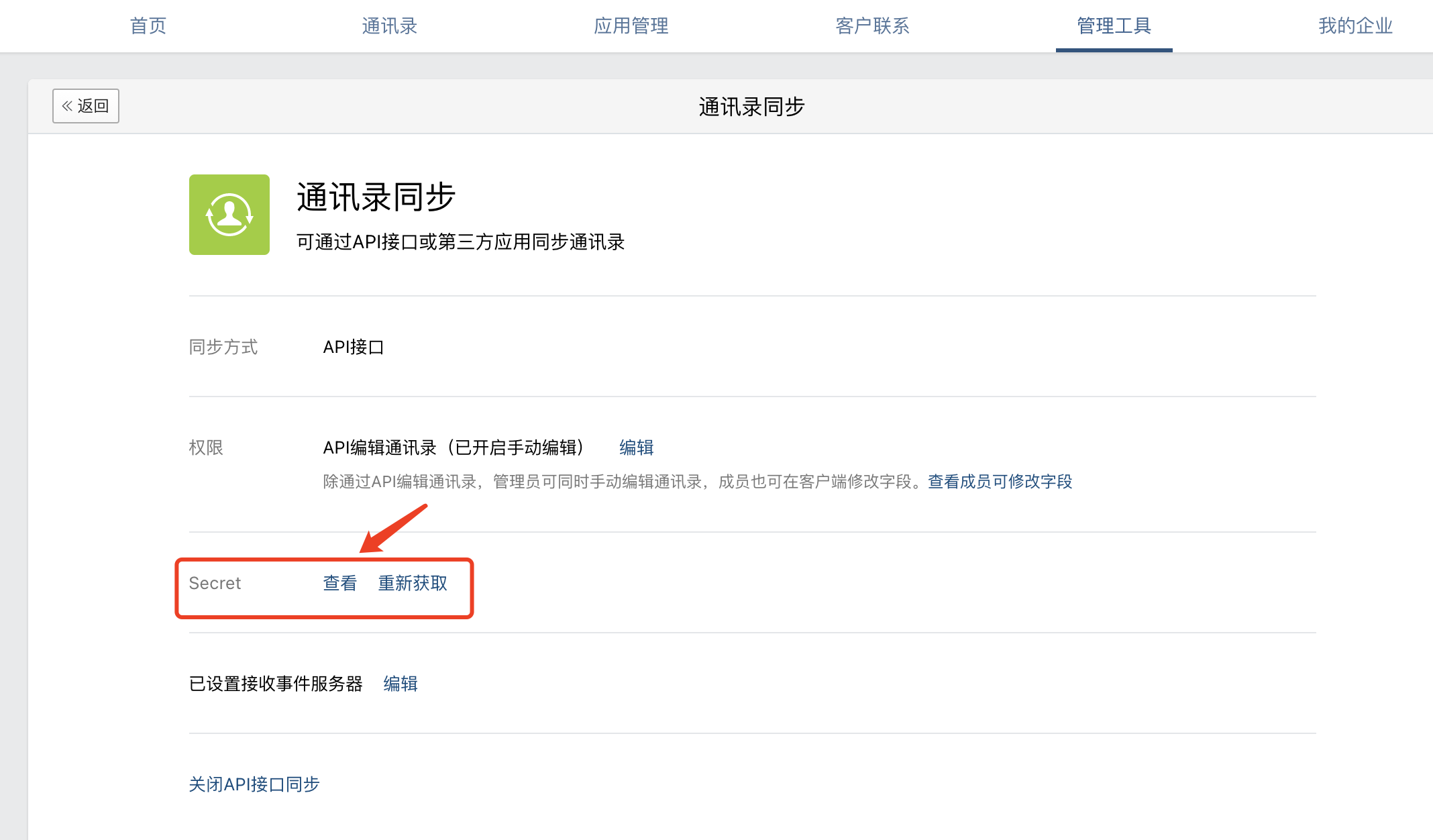The width and height of the screenshot is (1433, 840).
Task: Click the 可通过API接口或第三方应用同步通讯录 description
Action: point(460,242)
